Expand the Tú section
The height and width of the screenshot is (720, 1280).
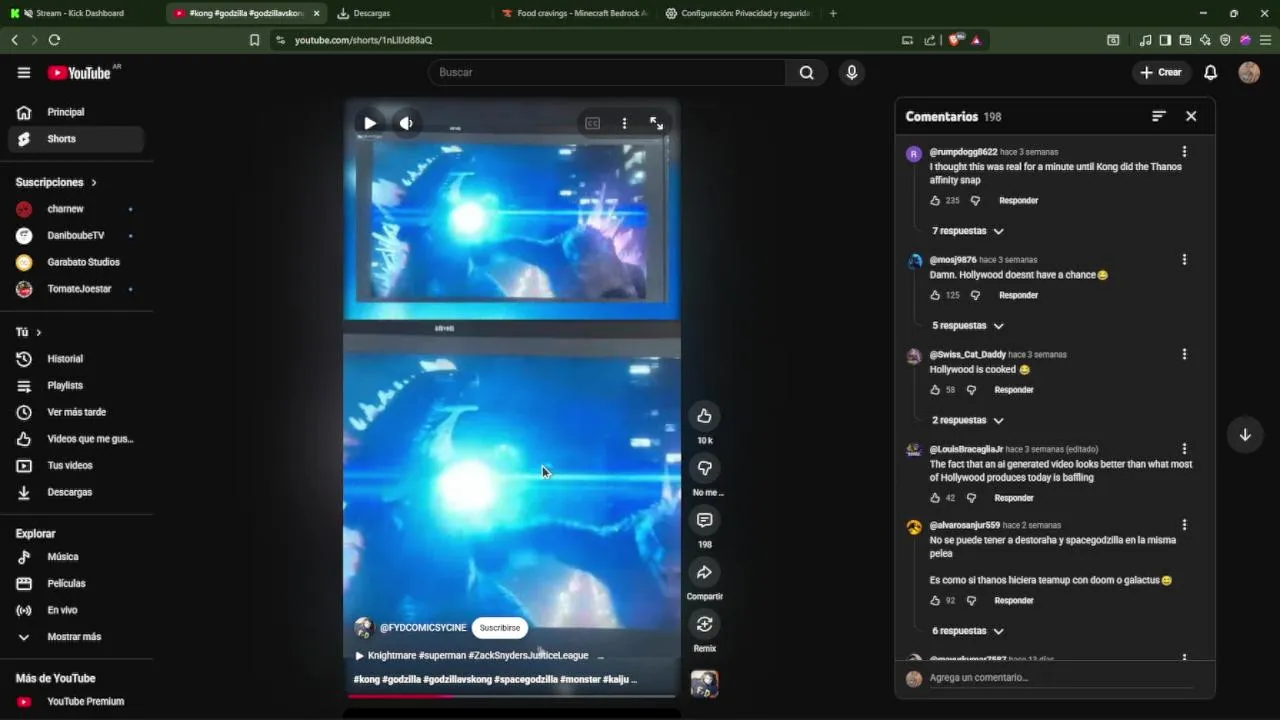click(29, 332)
